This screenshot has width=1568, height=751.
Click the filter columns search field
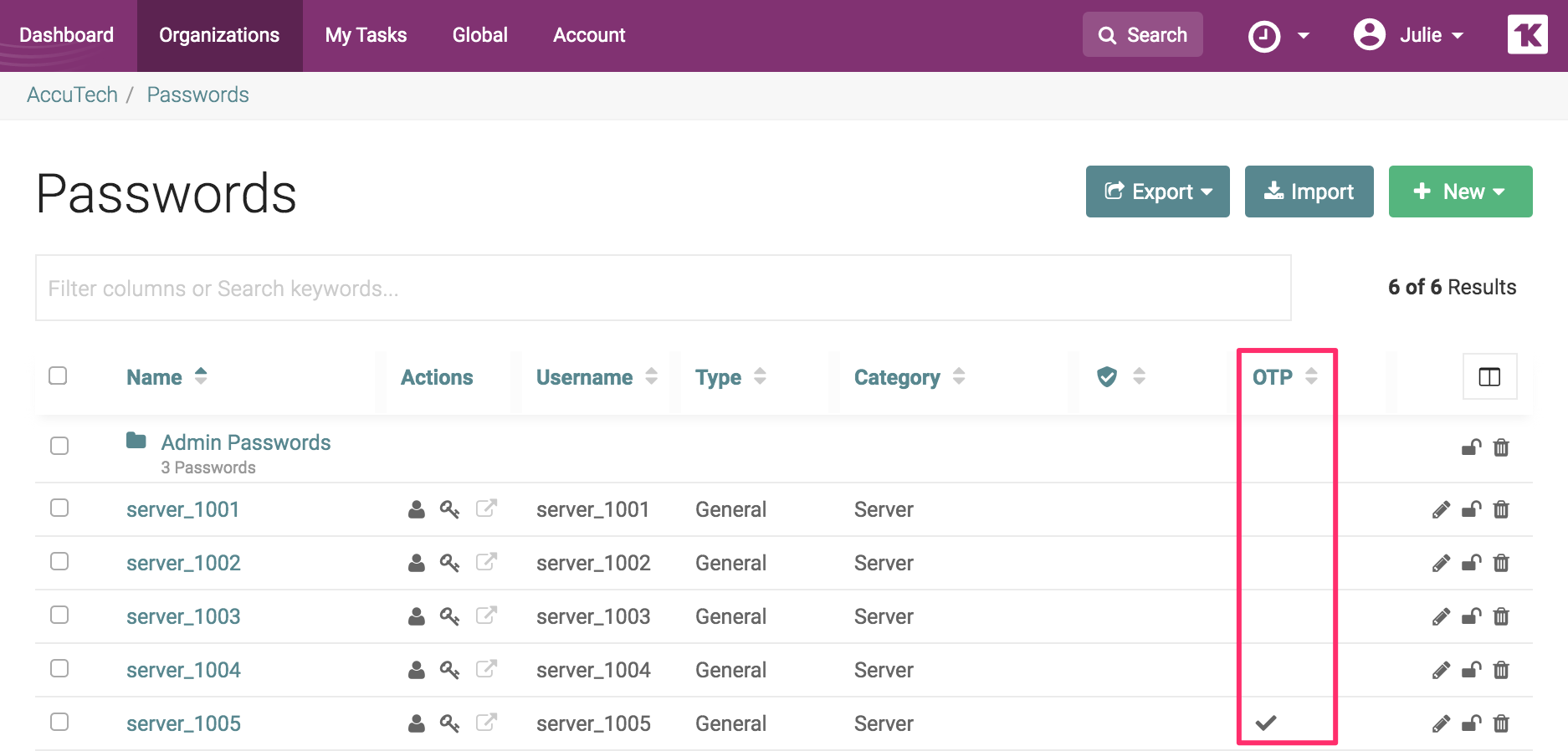663,289
